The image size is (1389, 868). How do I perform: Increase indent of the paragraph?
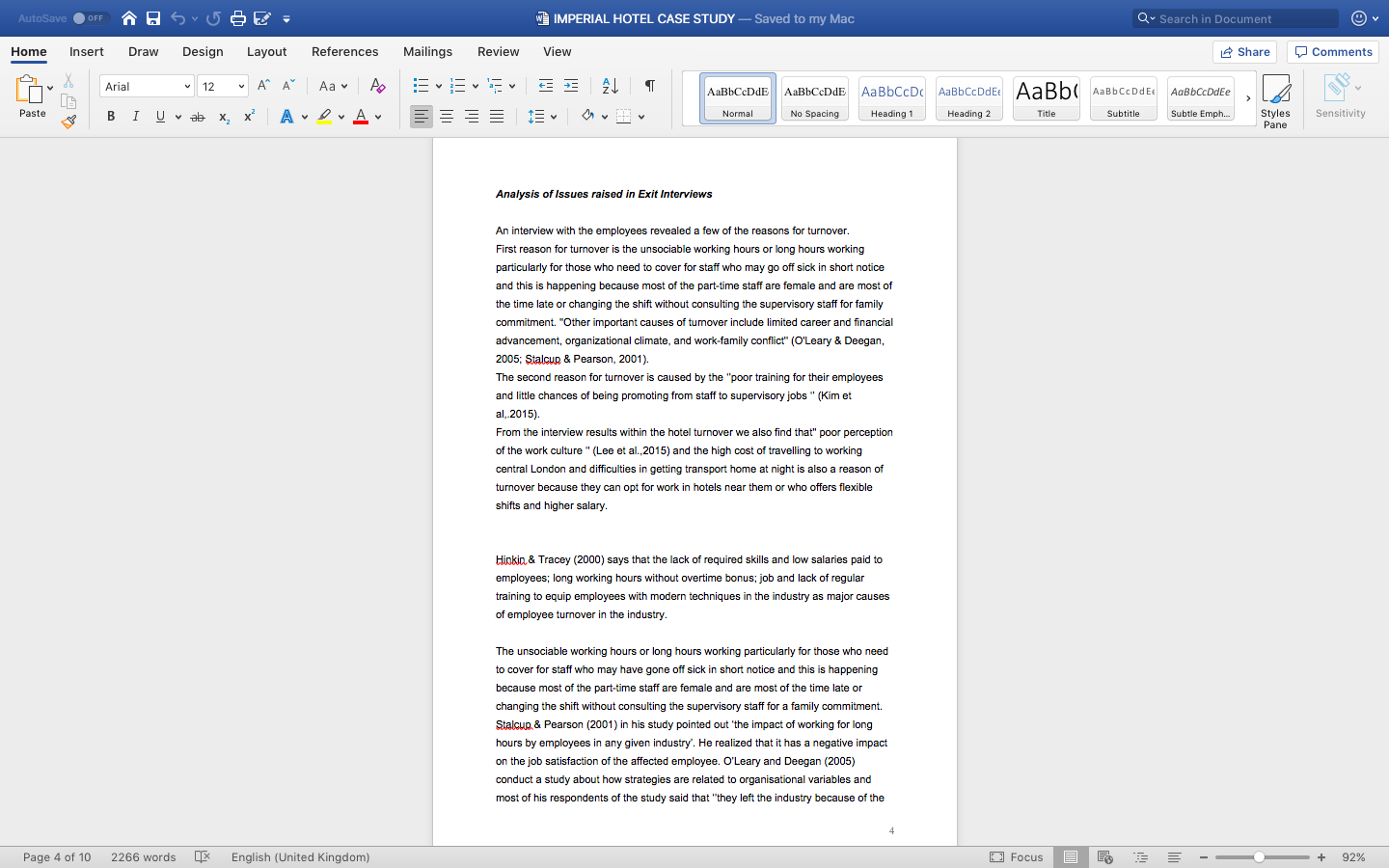[x=571, y=85]
